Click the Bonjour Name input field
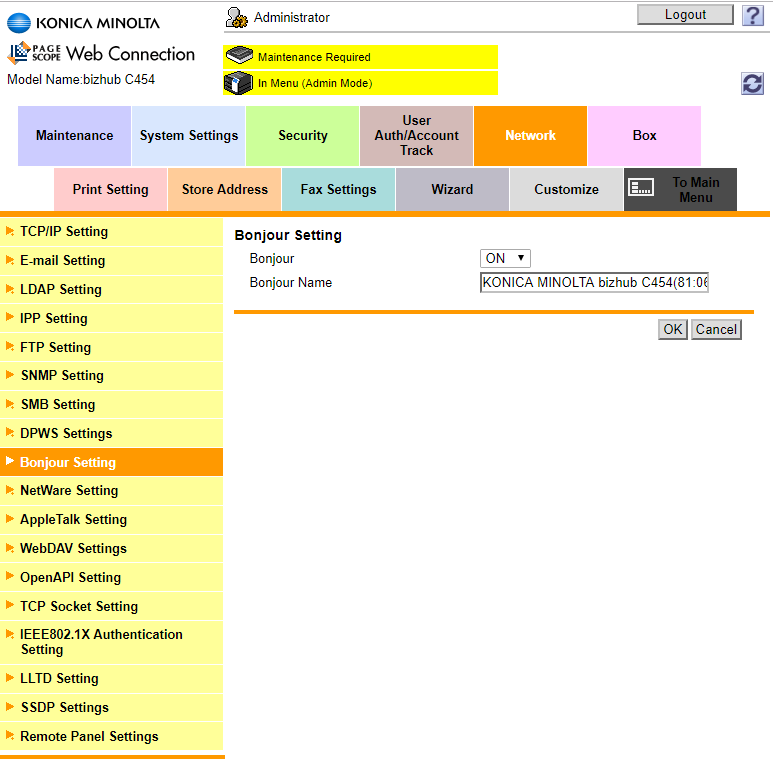The width and height of the screenshot is (773, 761). [x=594, y=282]
